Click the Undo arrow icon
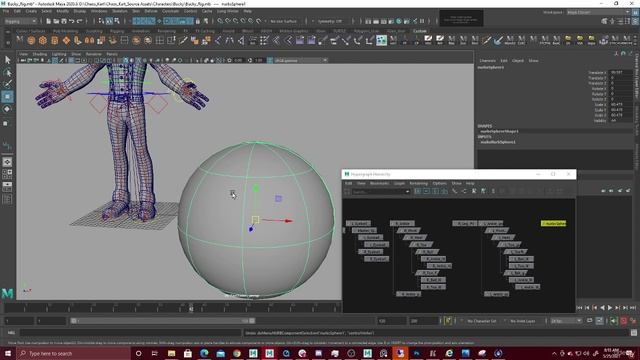Image resolution: width=640 pixels, height=360 pixels. coord(72,21)
